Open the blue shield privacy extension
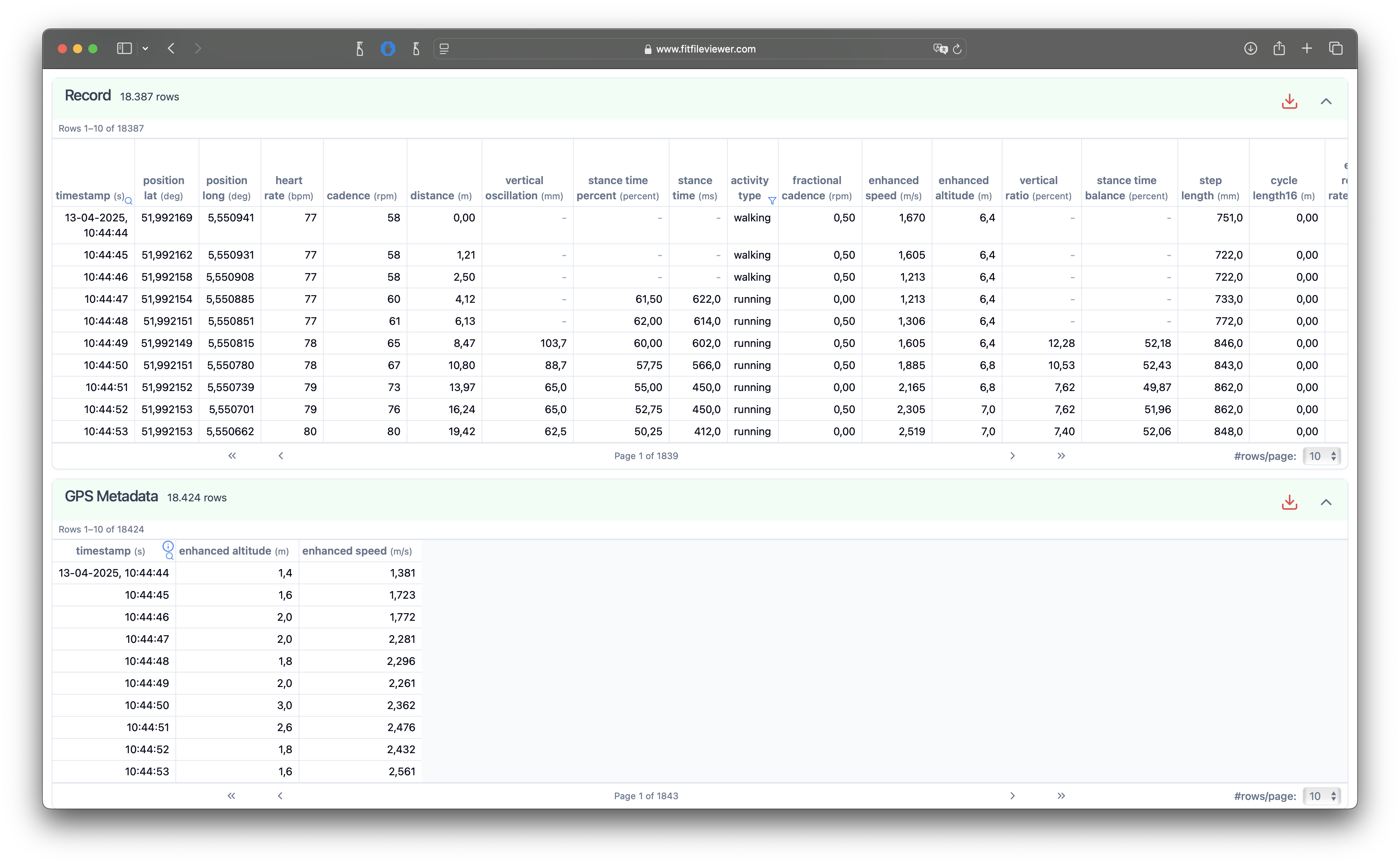 (x=388, y=49)
